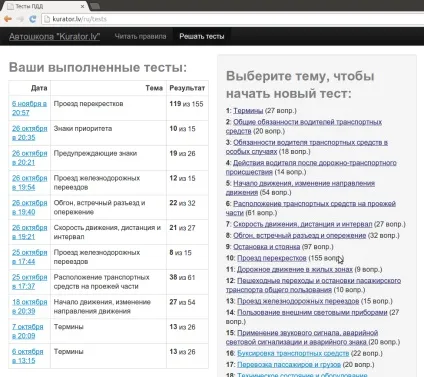Start topic Действия водителя после дорожно-транспортного происшествия
Viewport: 424px width, 377px height.
[311, 167]
